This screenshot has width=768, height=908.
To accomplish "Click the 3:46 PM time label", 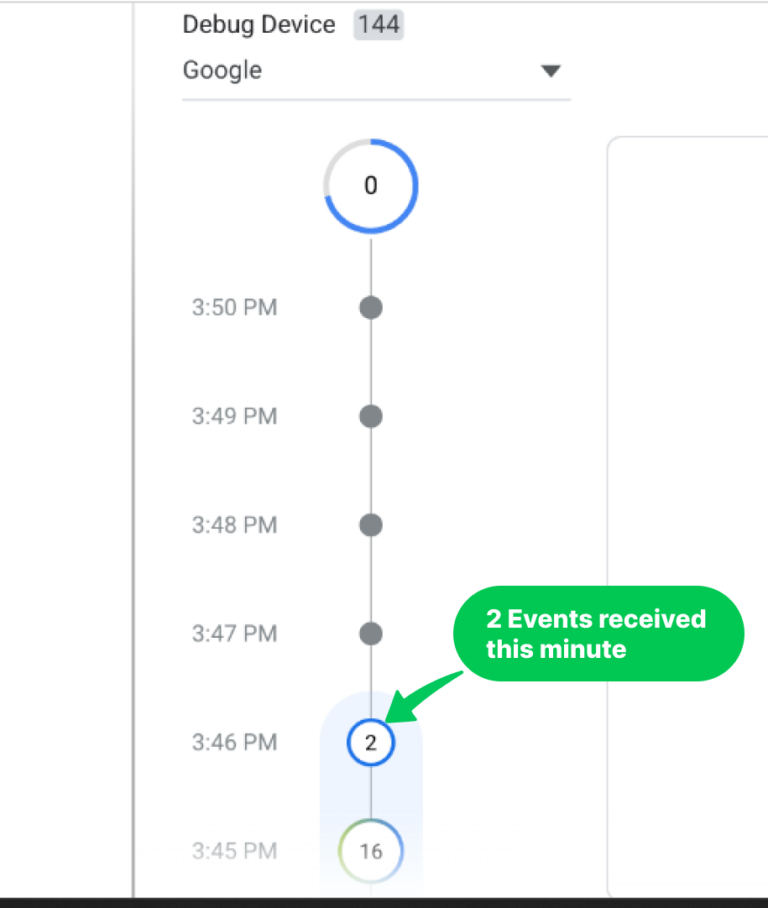I will [234, 743].
